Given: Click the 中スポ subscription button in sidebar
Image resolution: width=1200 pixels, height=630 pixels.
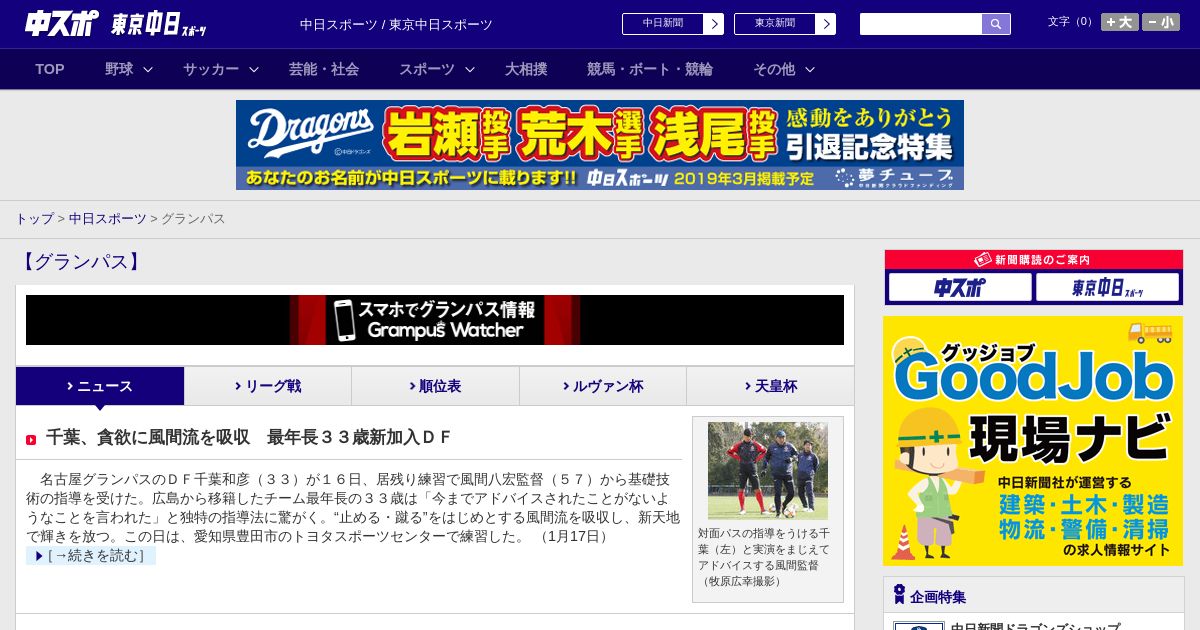Looking at the screenshot, I should coord(960,288).
